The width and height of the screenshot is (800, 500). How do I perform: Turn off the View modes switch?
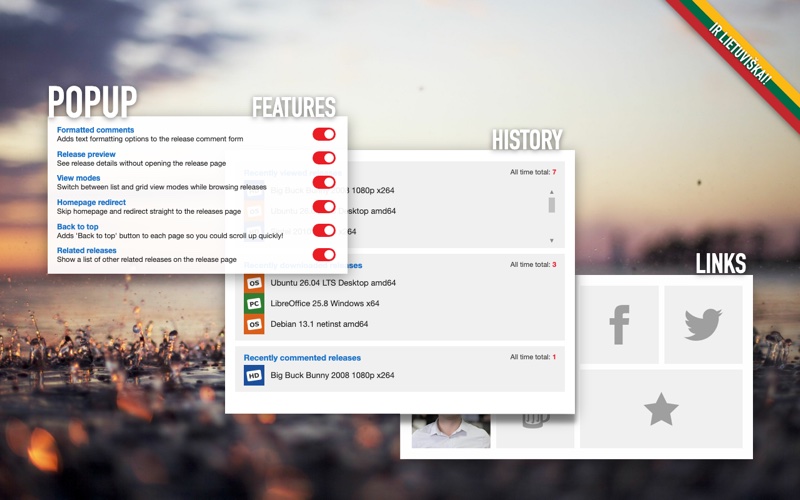pos(324,182)
